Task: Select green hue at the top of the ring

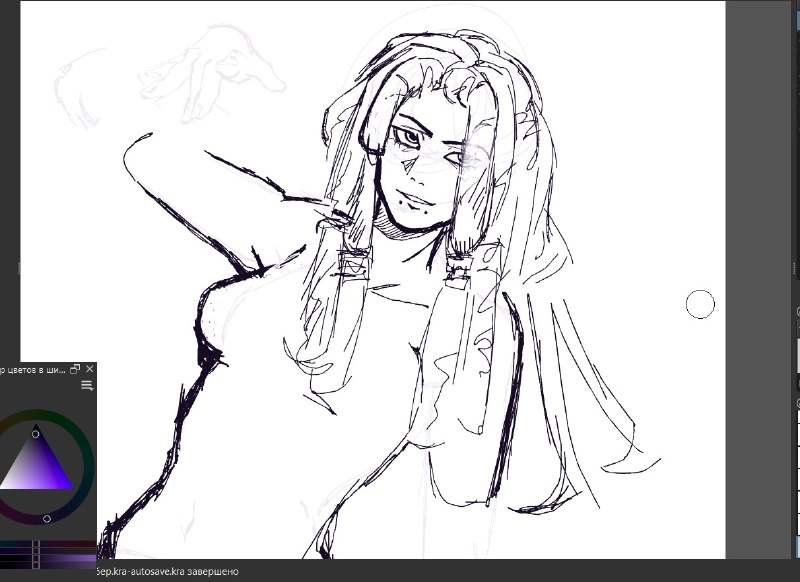Action: tap(36, 416)
